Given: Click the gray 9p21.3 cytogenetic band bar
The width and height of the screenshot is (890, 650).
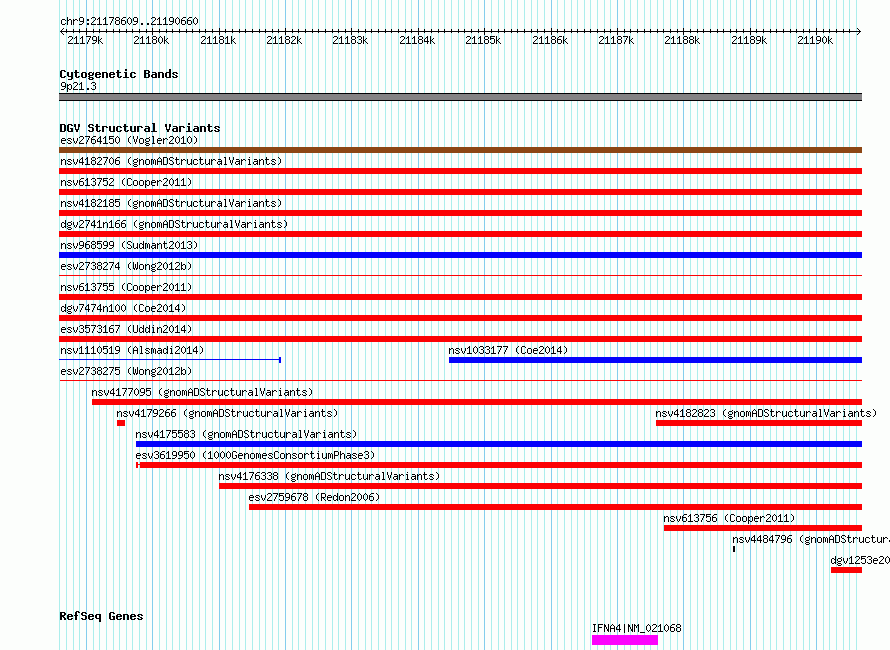Looking at the screenshot, I should (460, 97).
